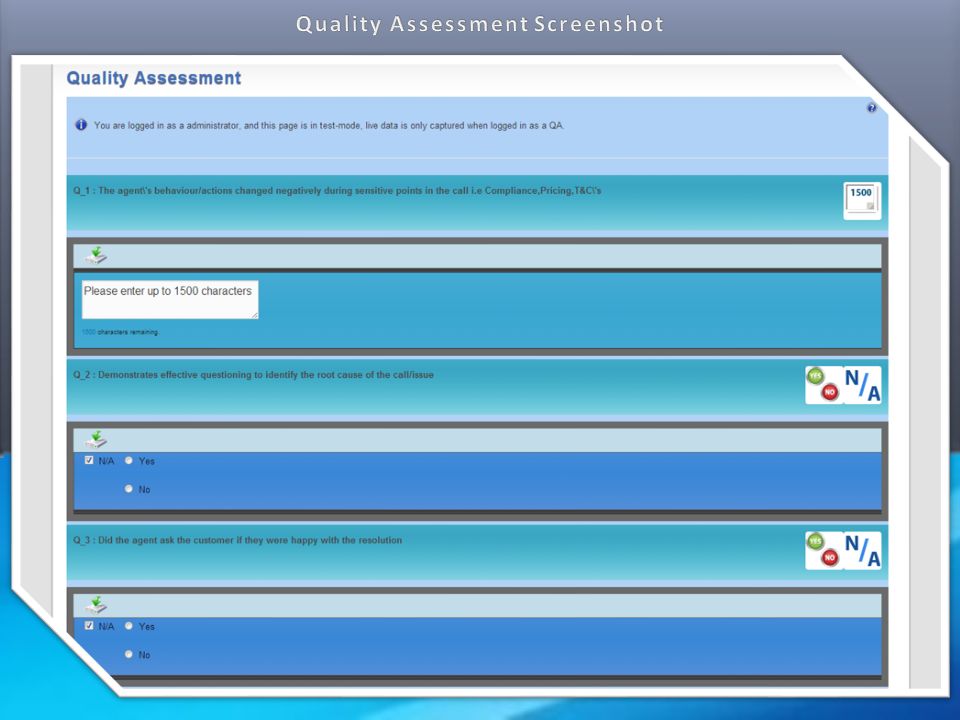Click the "characters remaining" counter text
Viewport: 960px width, 720px height.
(120, 332)
